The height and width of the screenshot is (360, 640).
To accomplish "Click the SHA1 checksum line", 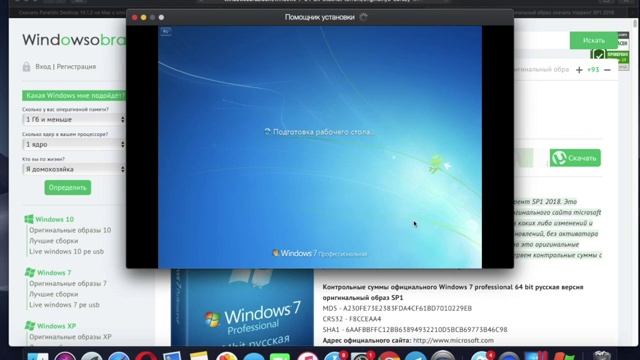I will coord(415,329).
